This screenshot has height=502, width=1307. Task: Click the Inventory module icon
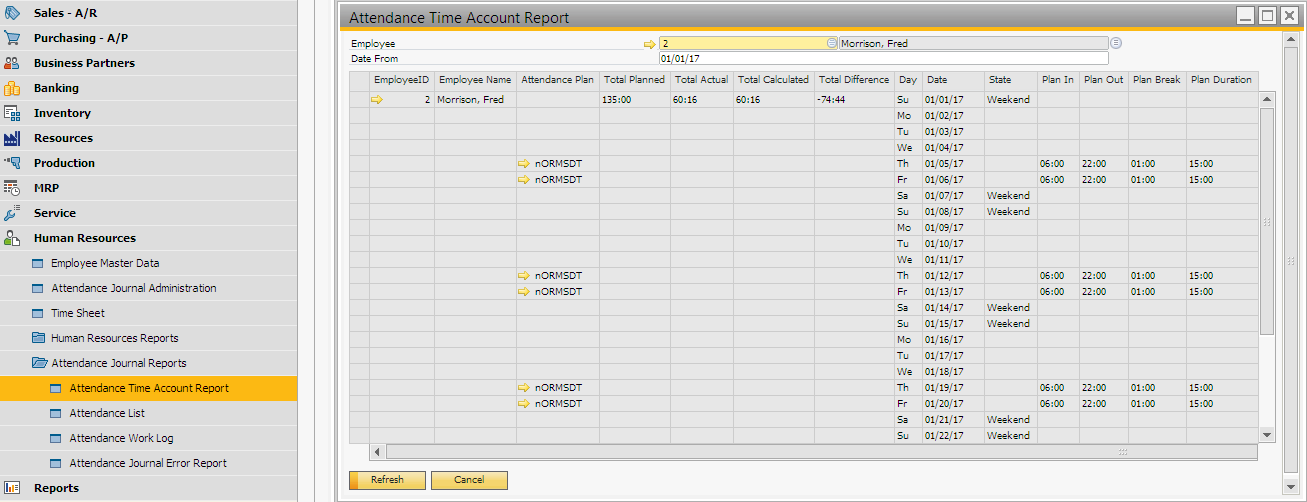12,113
